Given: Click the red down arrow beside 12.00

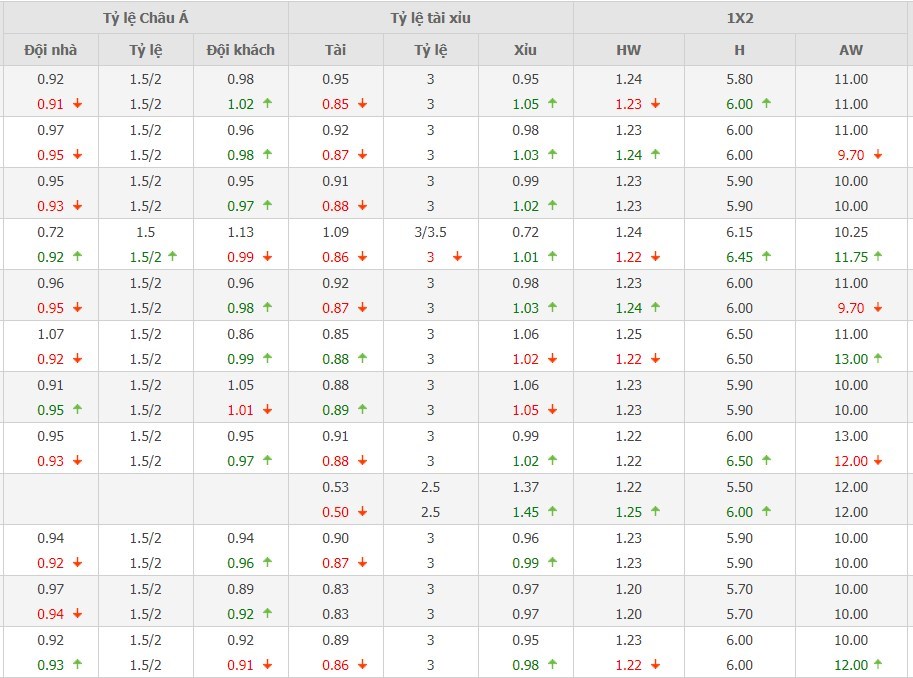Looking at the screenshot, I should click(x=877, y=461).
